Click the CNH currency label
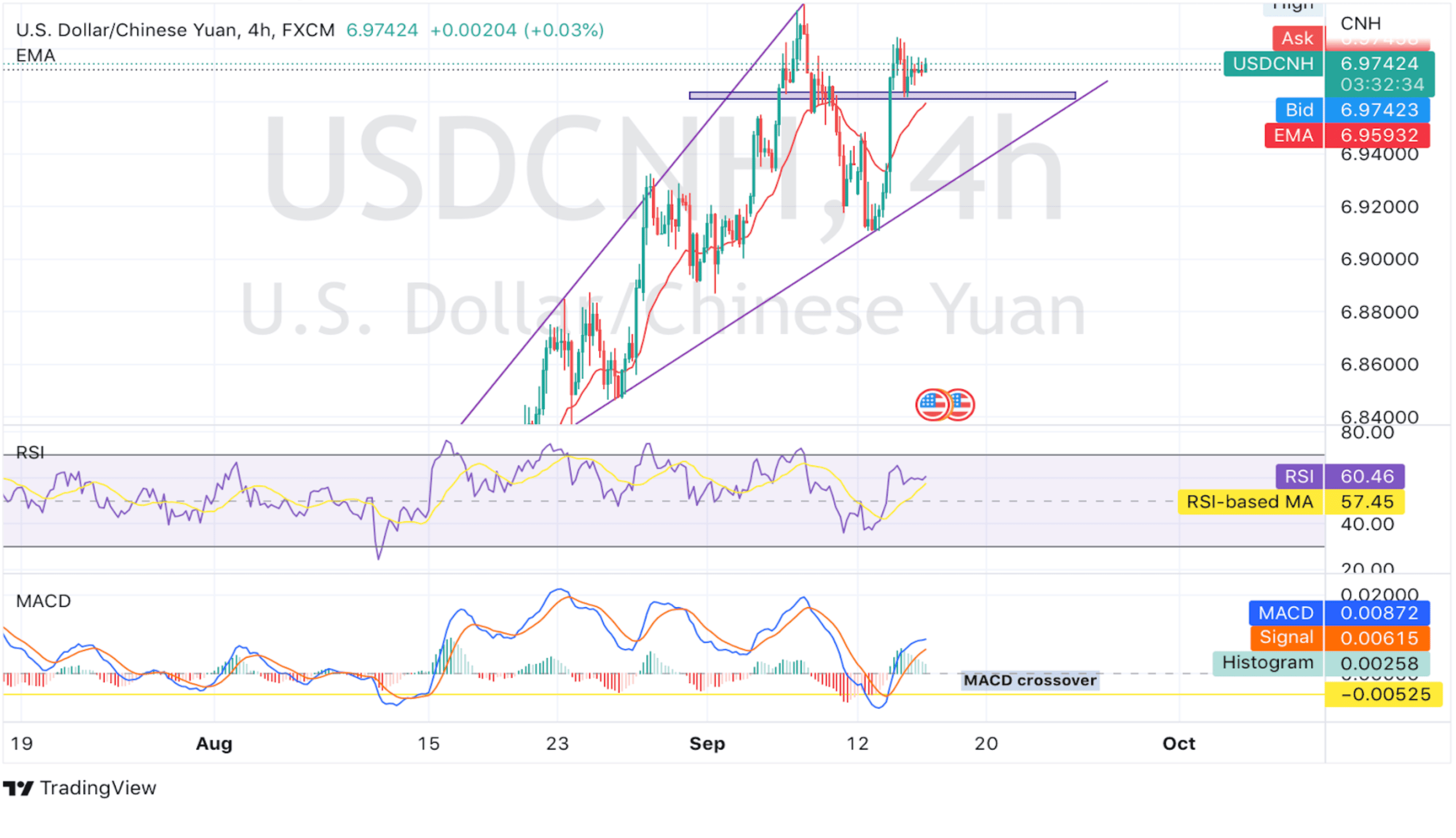 (1360, 23)
